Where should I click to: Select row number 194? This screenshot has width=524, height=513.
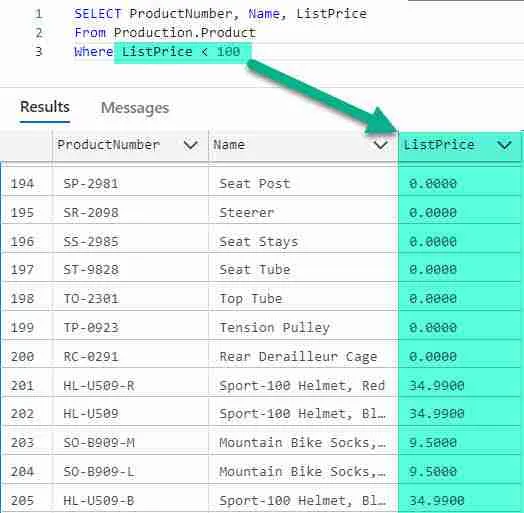(x=22, y=183)
